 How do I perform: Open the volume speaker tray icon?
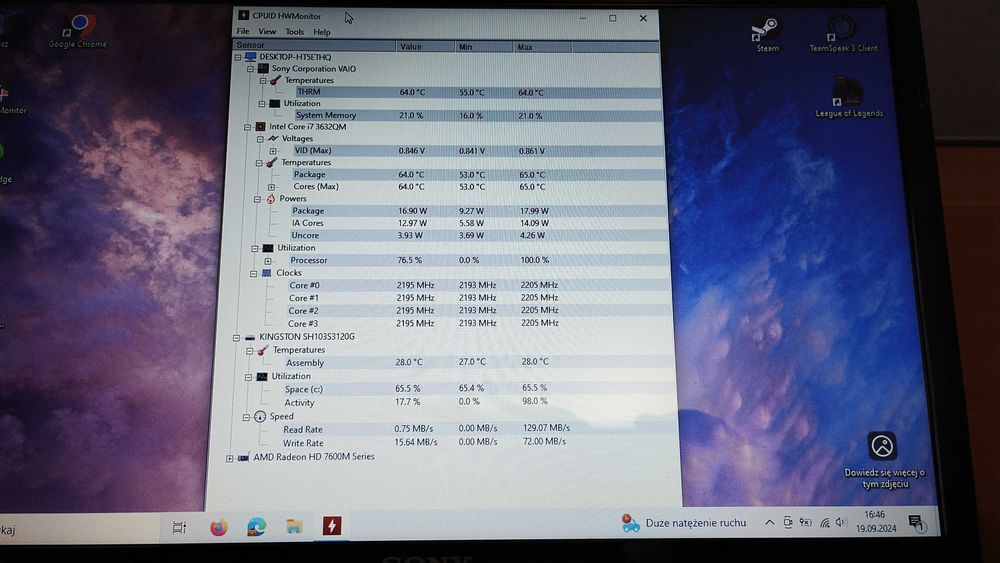pyautogui.click(x=841, y=522)
